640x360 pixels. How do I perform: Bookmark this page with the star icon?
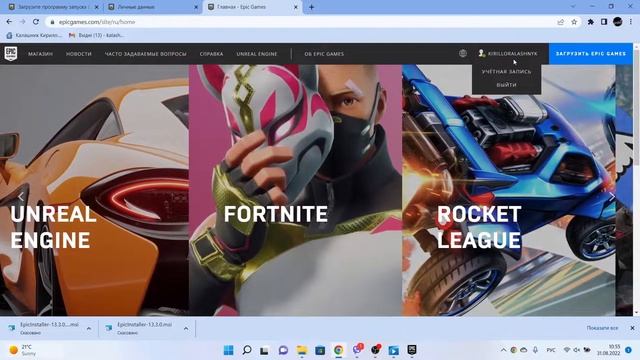tap(574, 22)
